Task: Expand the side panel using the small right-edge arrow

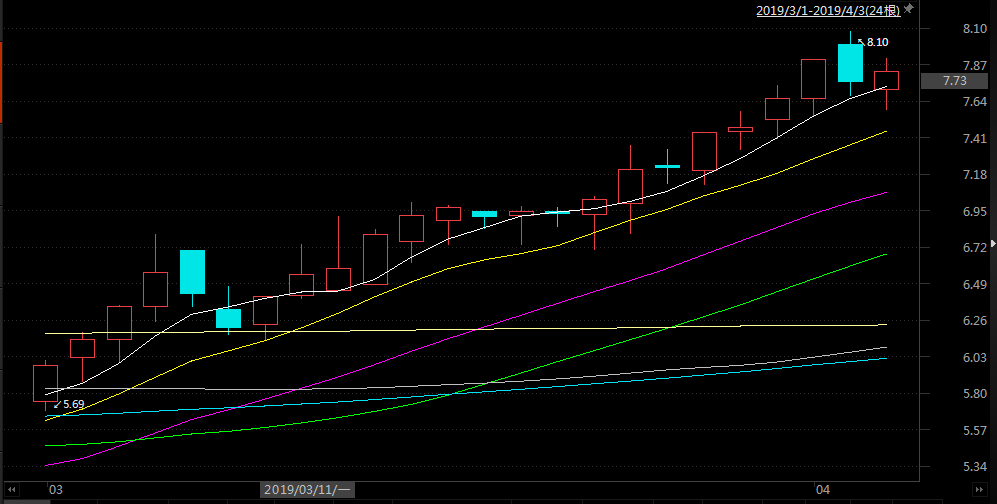Action: (993, 243)
